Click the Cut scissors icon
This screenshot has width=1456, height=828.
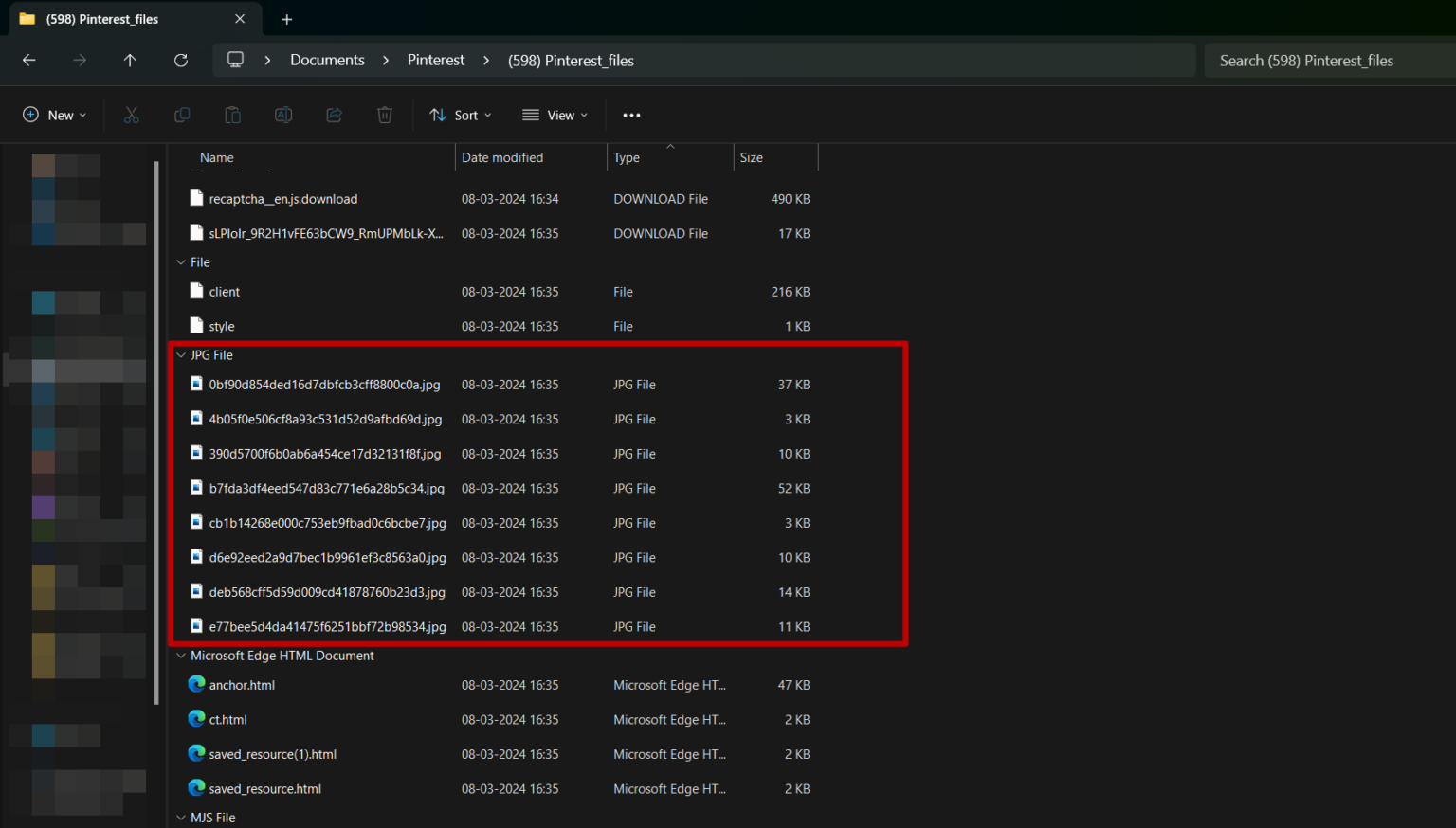click(x=132, y=115)
